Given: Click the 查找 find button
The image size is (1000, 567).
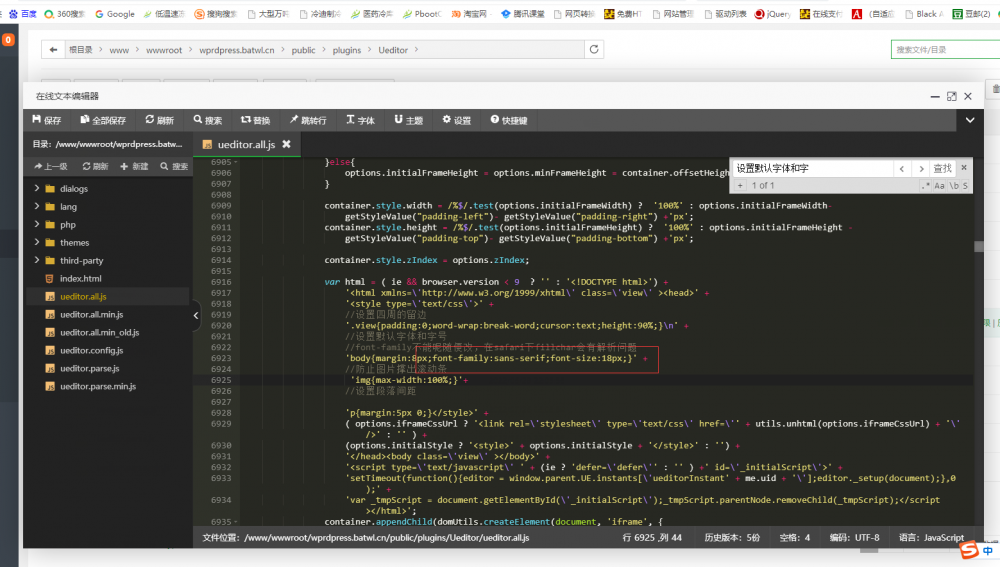Looking at the screenshot, I should (942, 168).
